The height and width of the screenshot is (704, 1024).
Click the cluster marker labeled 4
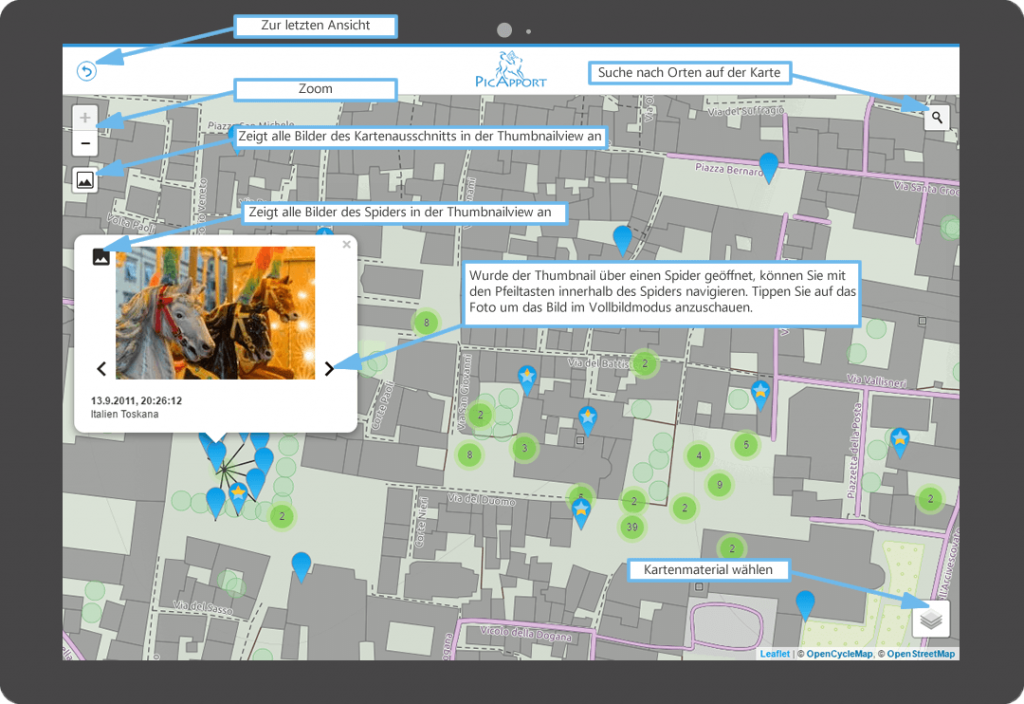point(699,456)
